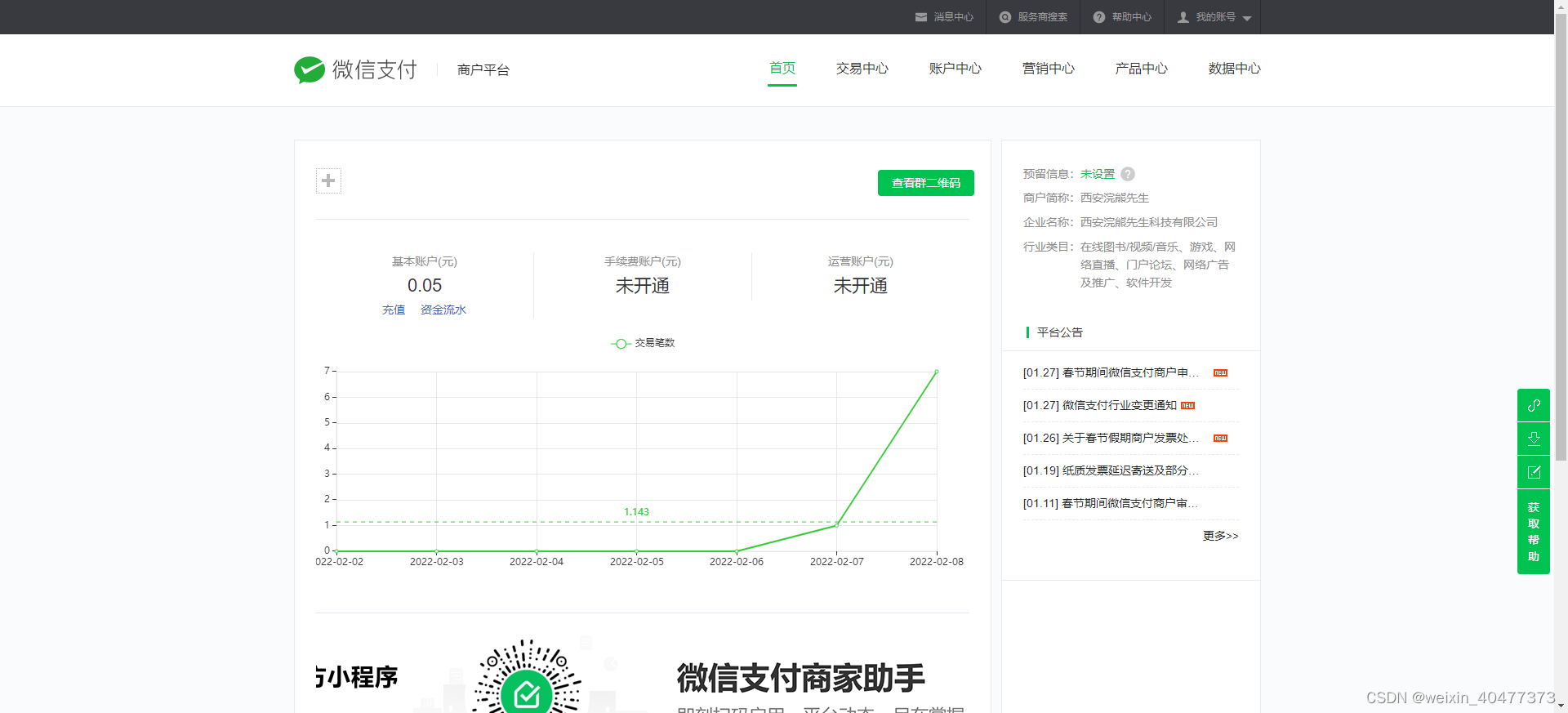Click the 基本账户 balance 0.05
The image size is (1568, 713).
pyautogui.click(x=425, y=286)
